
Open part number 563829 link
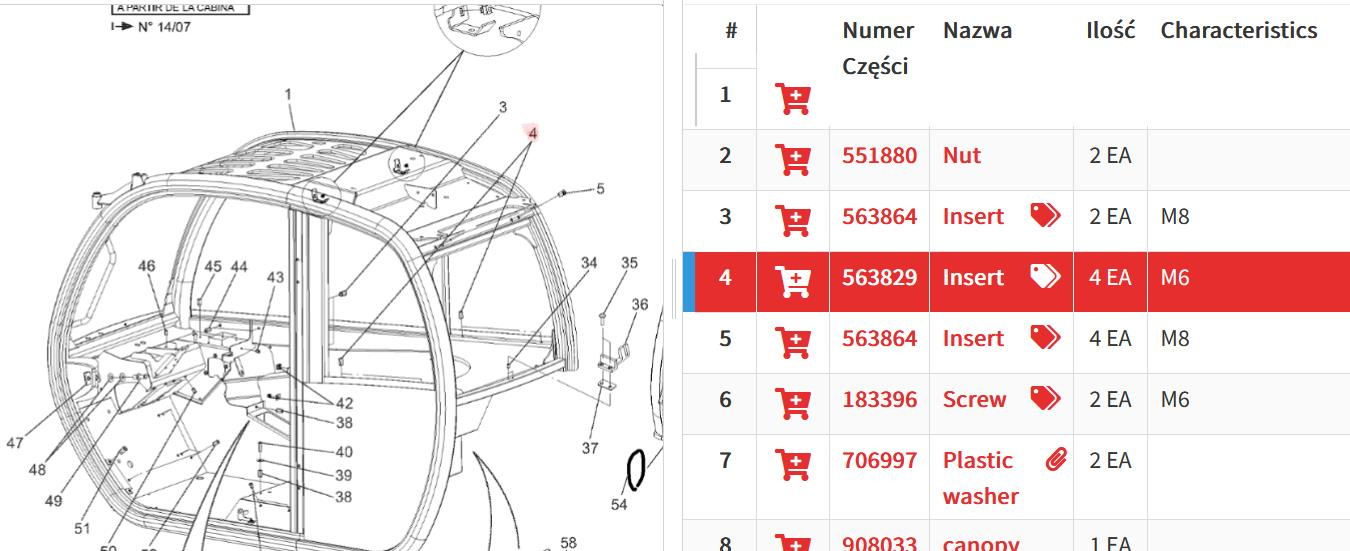879,278
